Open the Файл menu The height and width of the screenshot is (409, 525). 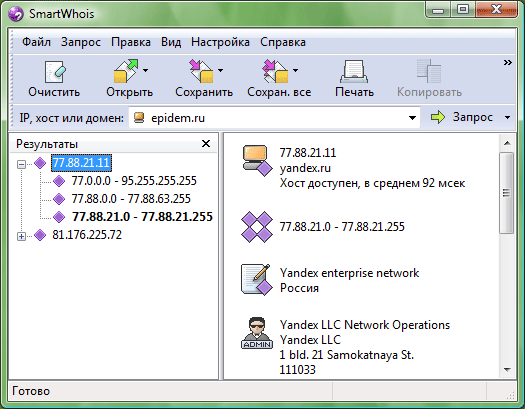[x=36, y=42]
